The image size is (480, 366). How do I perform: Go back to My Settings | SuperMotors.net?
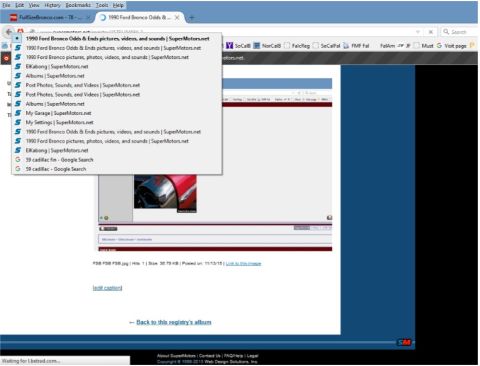click(x=117, y=123)
